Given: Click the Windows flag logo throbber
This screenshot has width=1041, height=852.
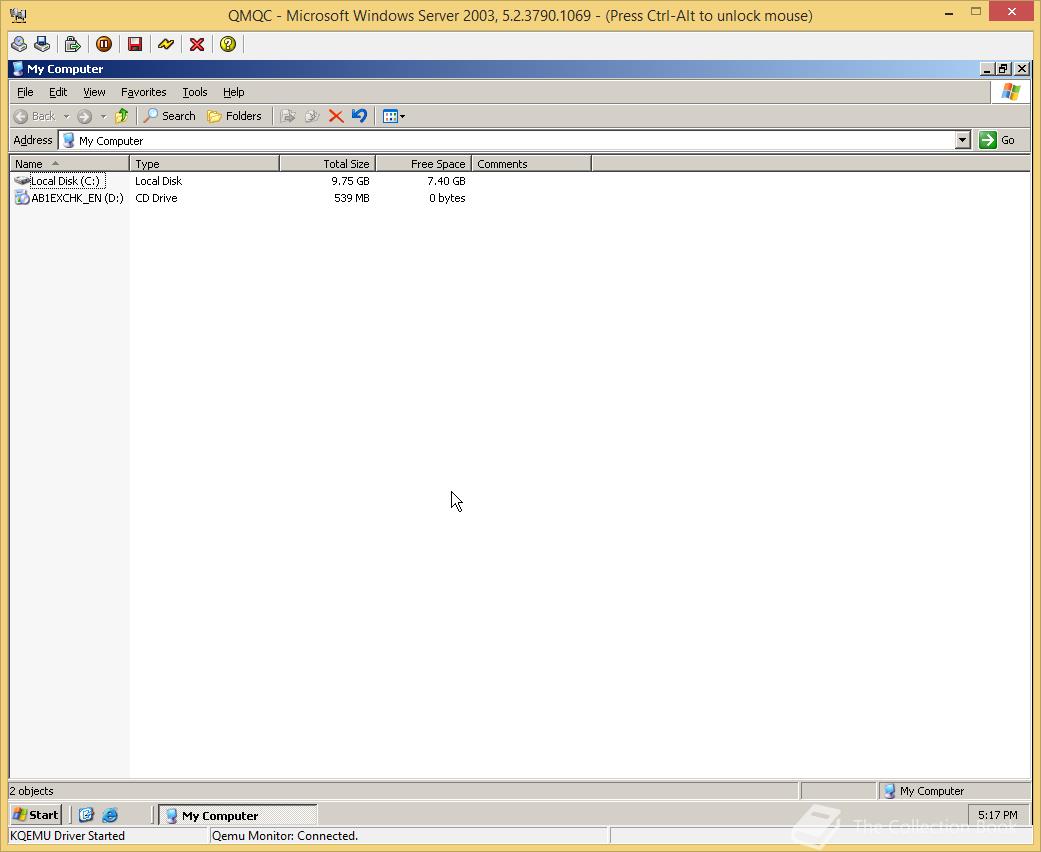Looking at the screenshot, I should [1010, 92].
